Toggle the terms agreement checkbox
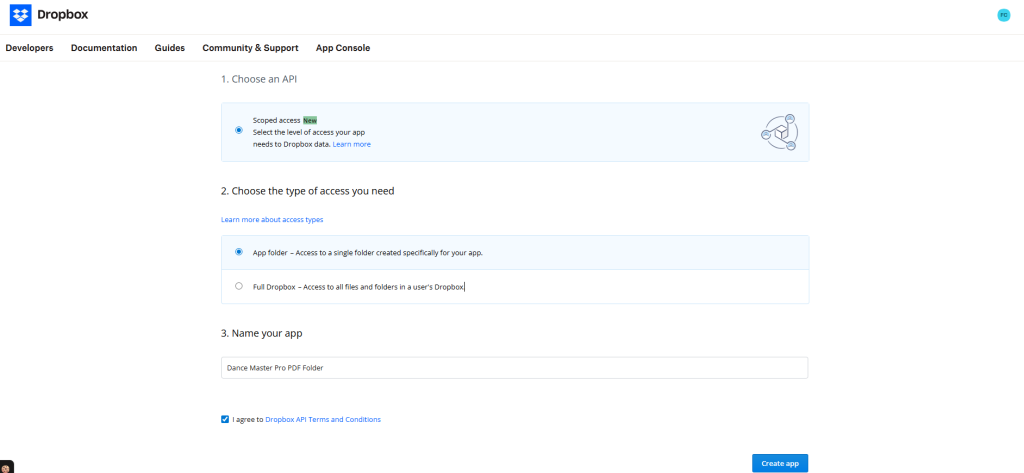Viewport: 1024px width, 473px height. coord(225,419)
